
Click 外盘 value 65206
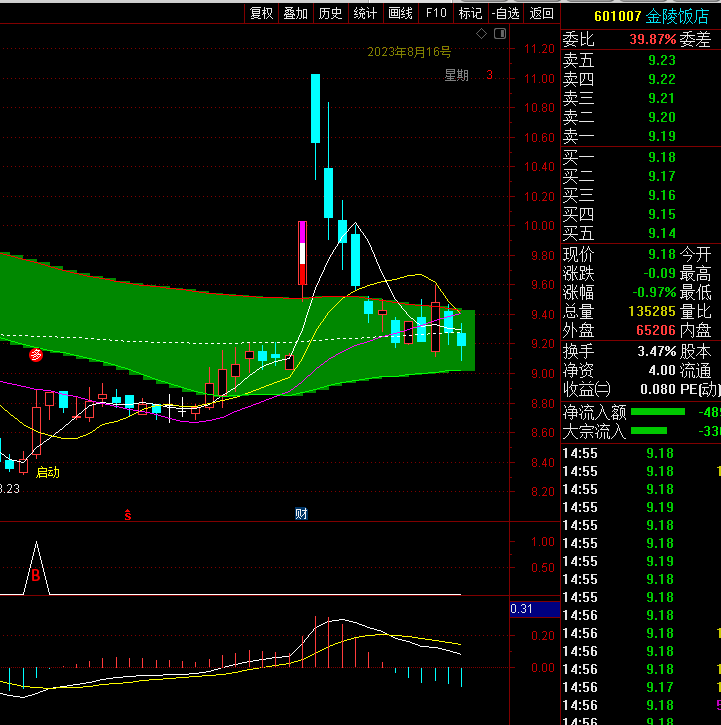656,330
